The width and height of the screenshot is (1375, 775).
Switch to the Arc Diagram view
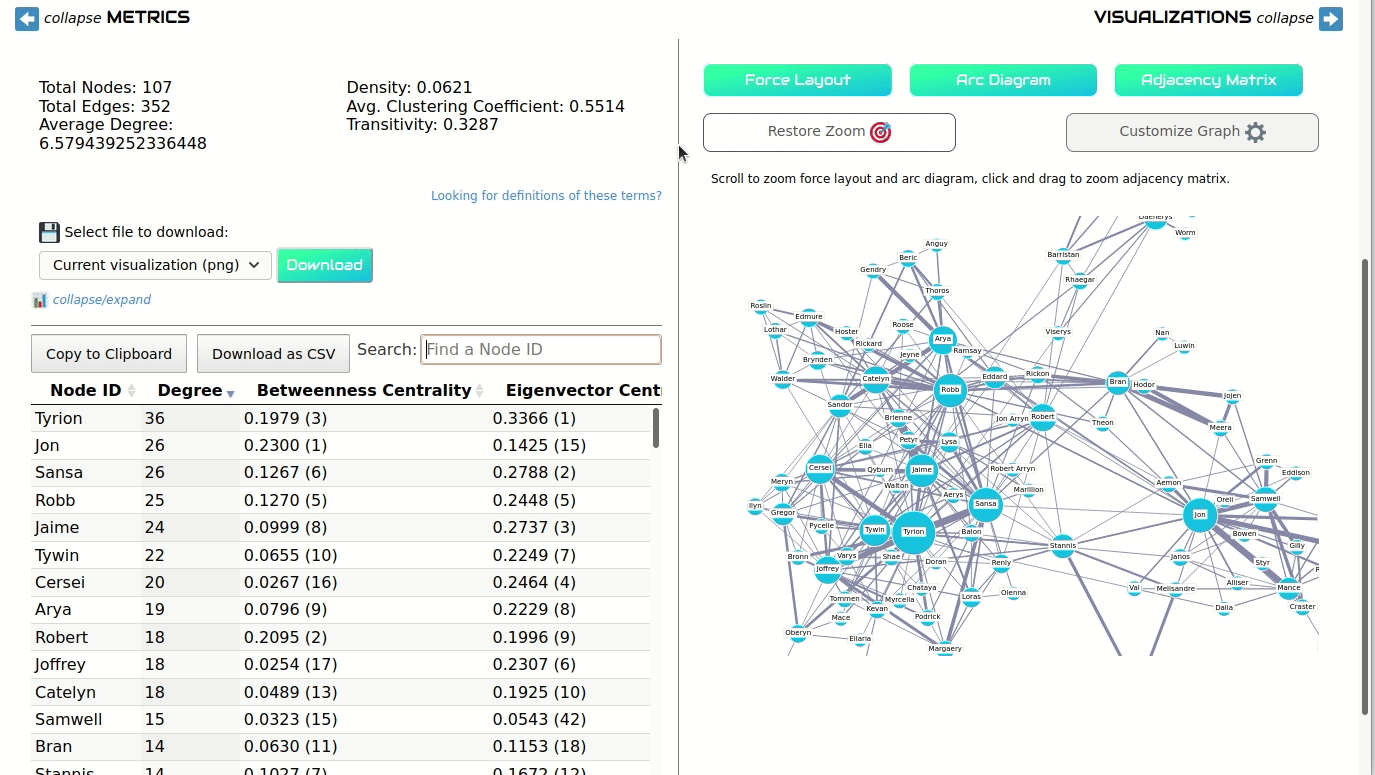[1003, 80]
